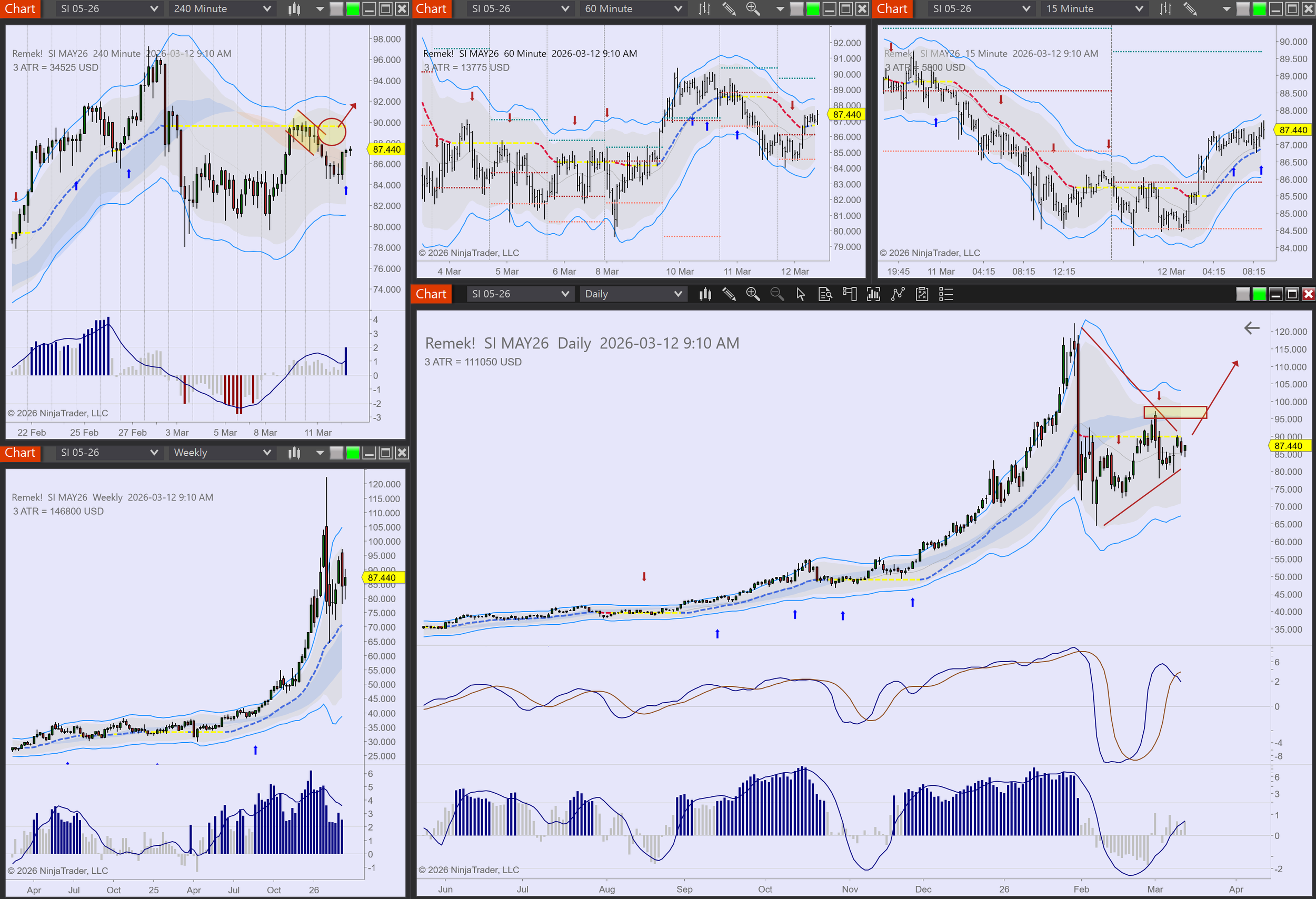Toggle gray interval link button on Daily chart
The image size is (1316, 899).
click(x=1243, y=294)
